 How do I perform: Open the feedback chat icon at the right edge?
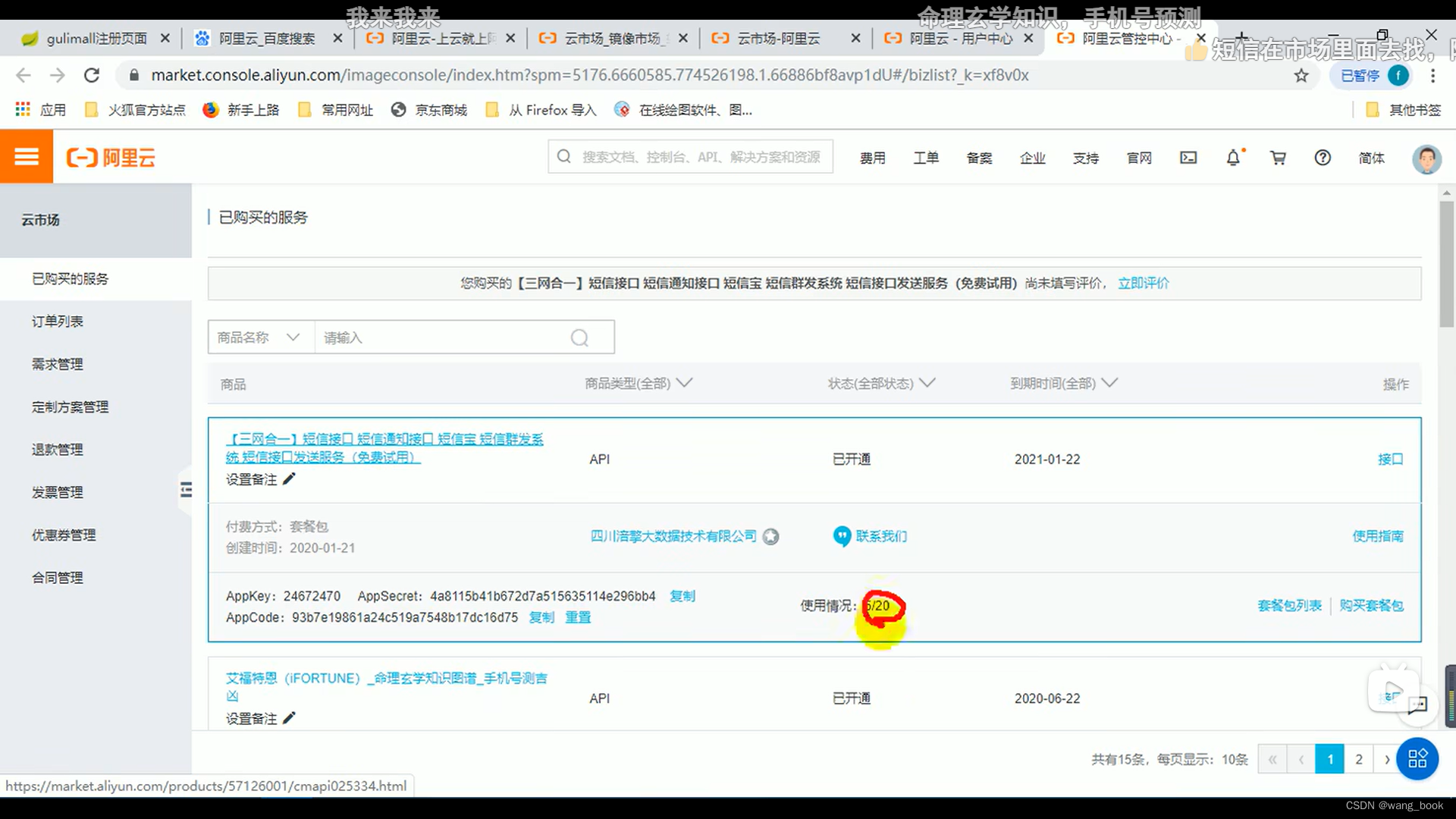tap(1417, 705)
